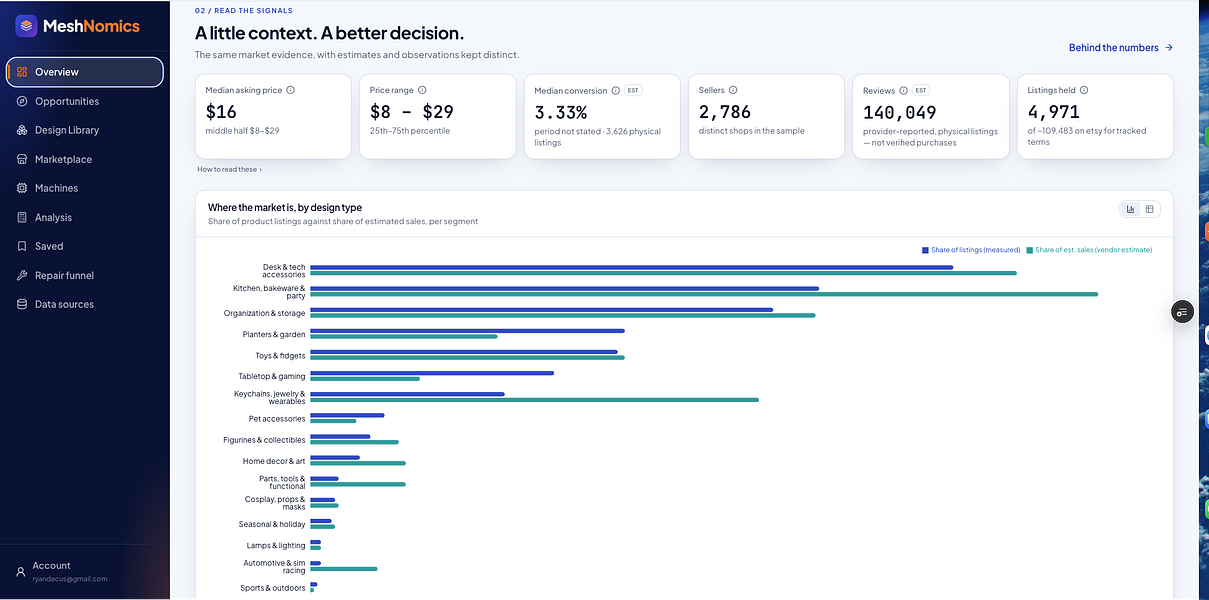Screen dimensions: 1209x600
Task: Click info icon beside Median asking price
Action: tap(291, 90)
